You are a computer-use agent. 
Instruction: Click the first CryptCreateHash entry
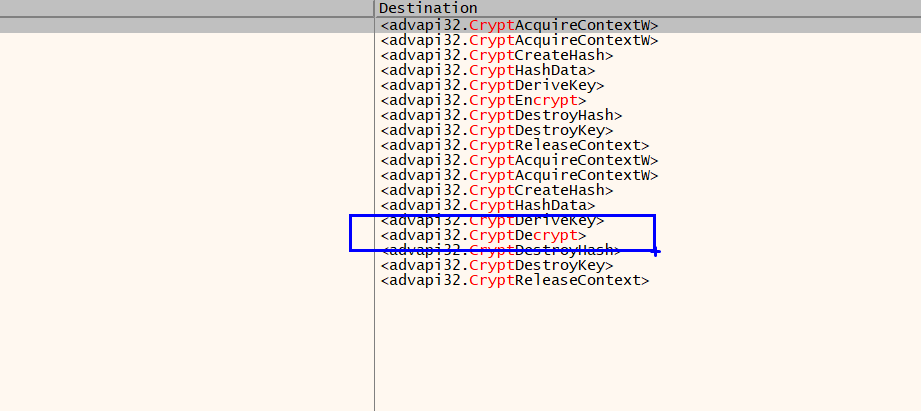496,55
